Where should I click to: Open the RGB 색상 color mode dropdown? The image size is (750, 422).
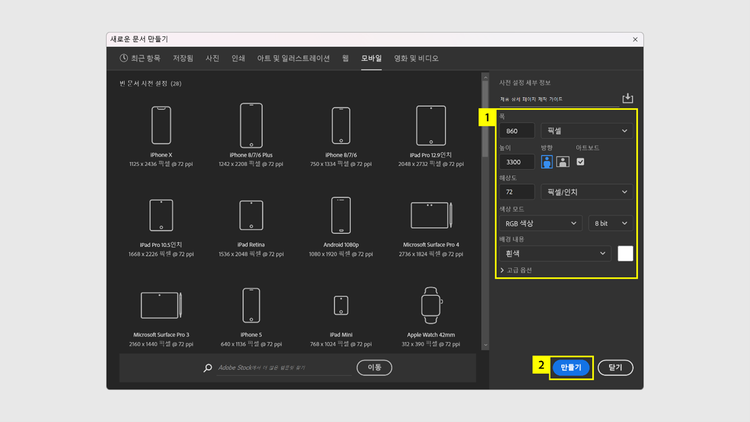pyautogui.click(x=540, y=223)
